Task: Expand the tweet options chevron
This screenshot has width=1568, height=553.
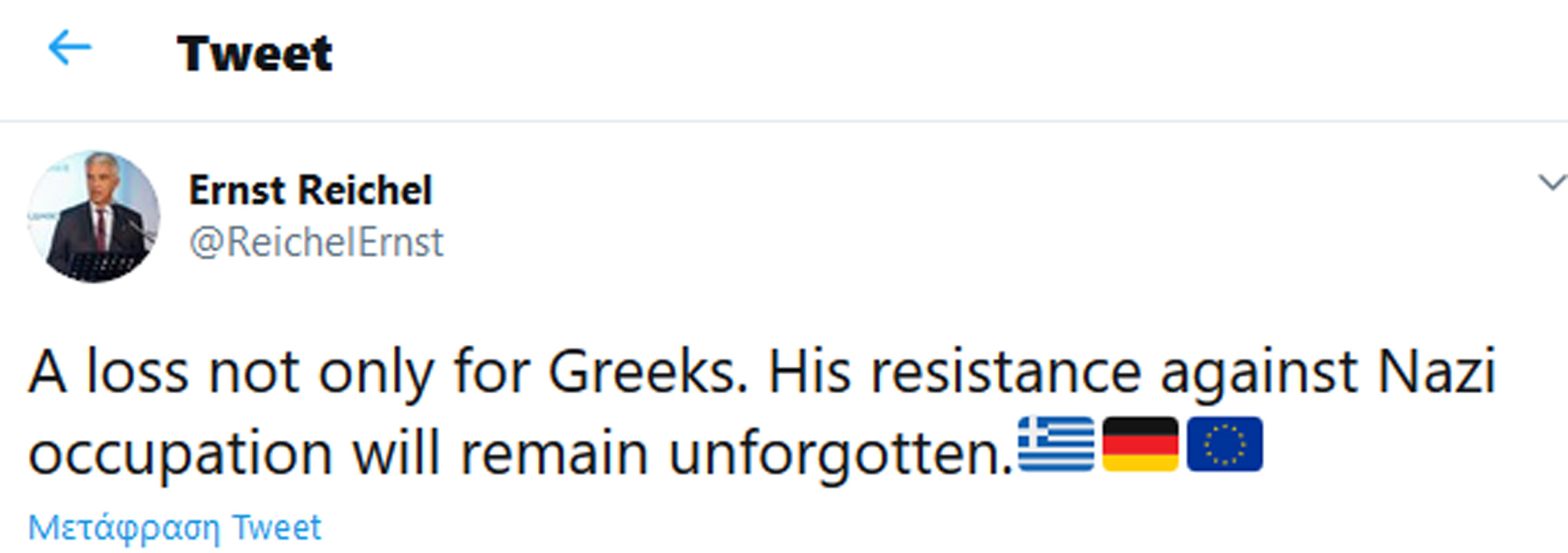Action: coord(1551,183)
